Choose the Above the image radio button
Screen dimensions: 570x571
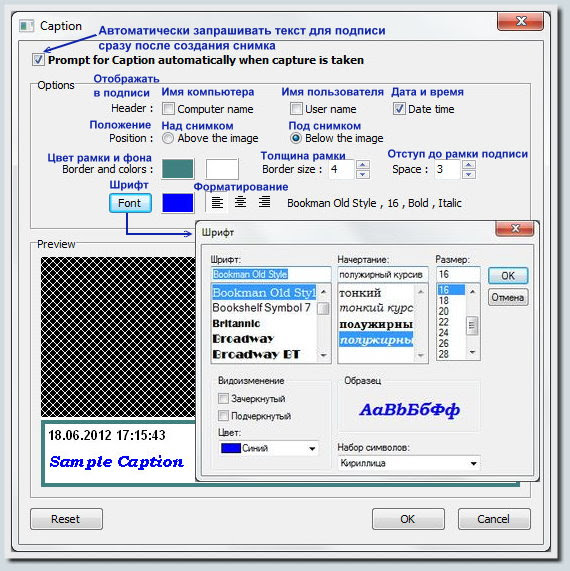(168, 138)
